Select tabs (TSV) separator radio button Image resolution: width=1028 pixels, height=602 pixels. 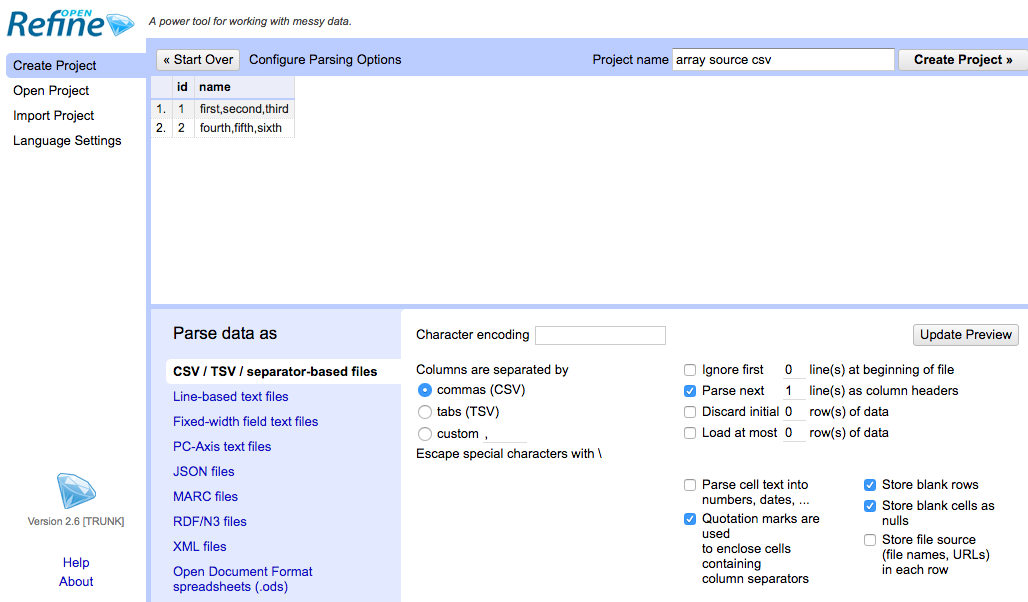425,412
